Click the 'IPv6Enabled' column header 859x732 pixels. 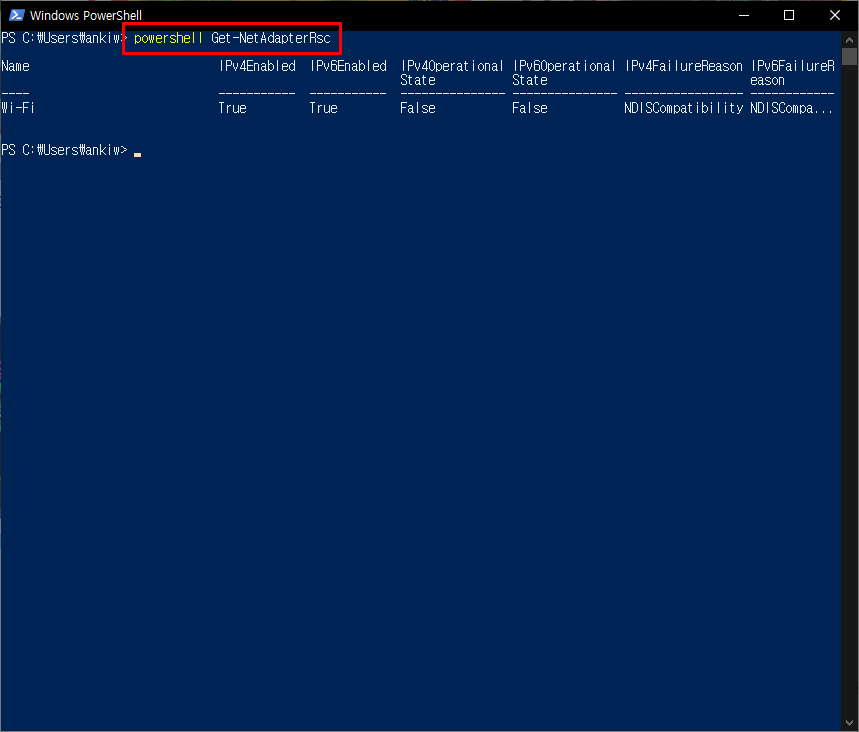coord(348,66)
